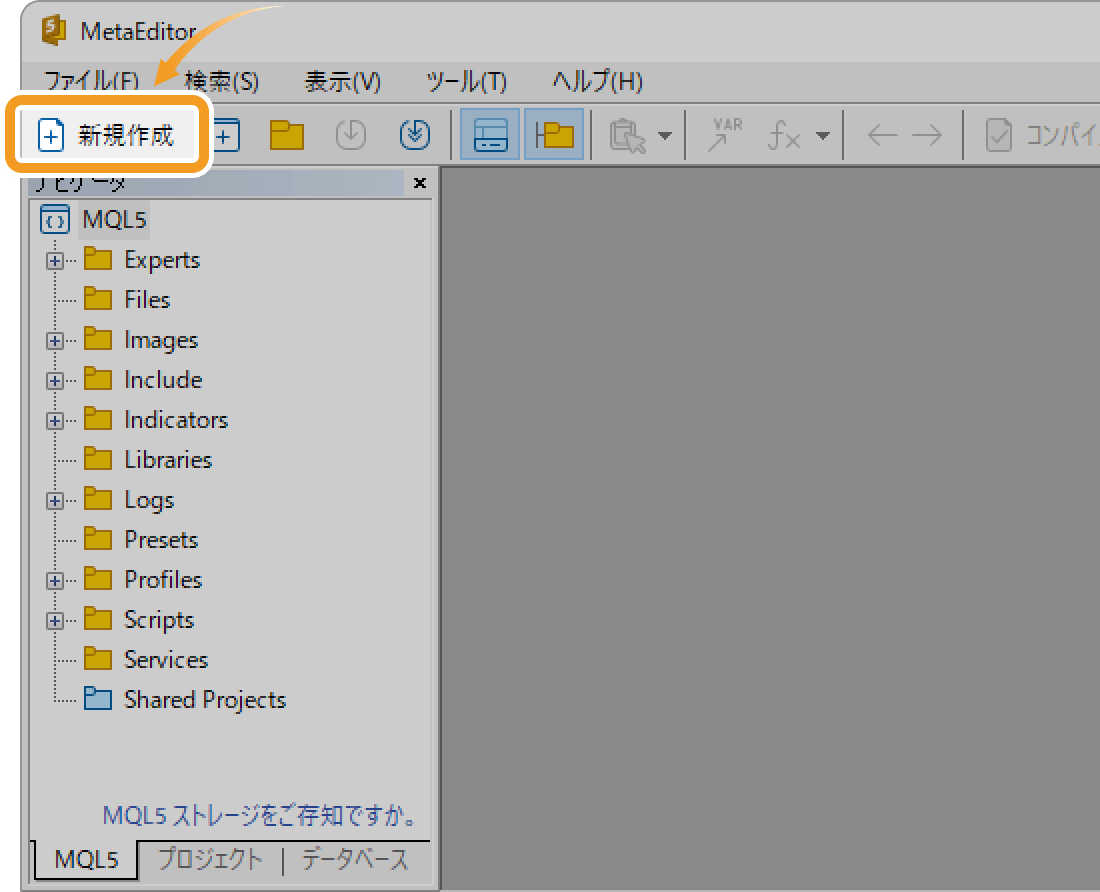Select the Scripts folder label
The image size is (1100, 892).
(x=159, y=620)
